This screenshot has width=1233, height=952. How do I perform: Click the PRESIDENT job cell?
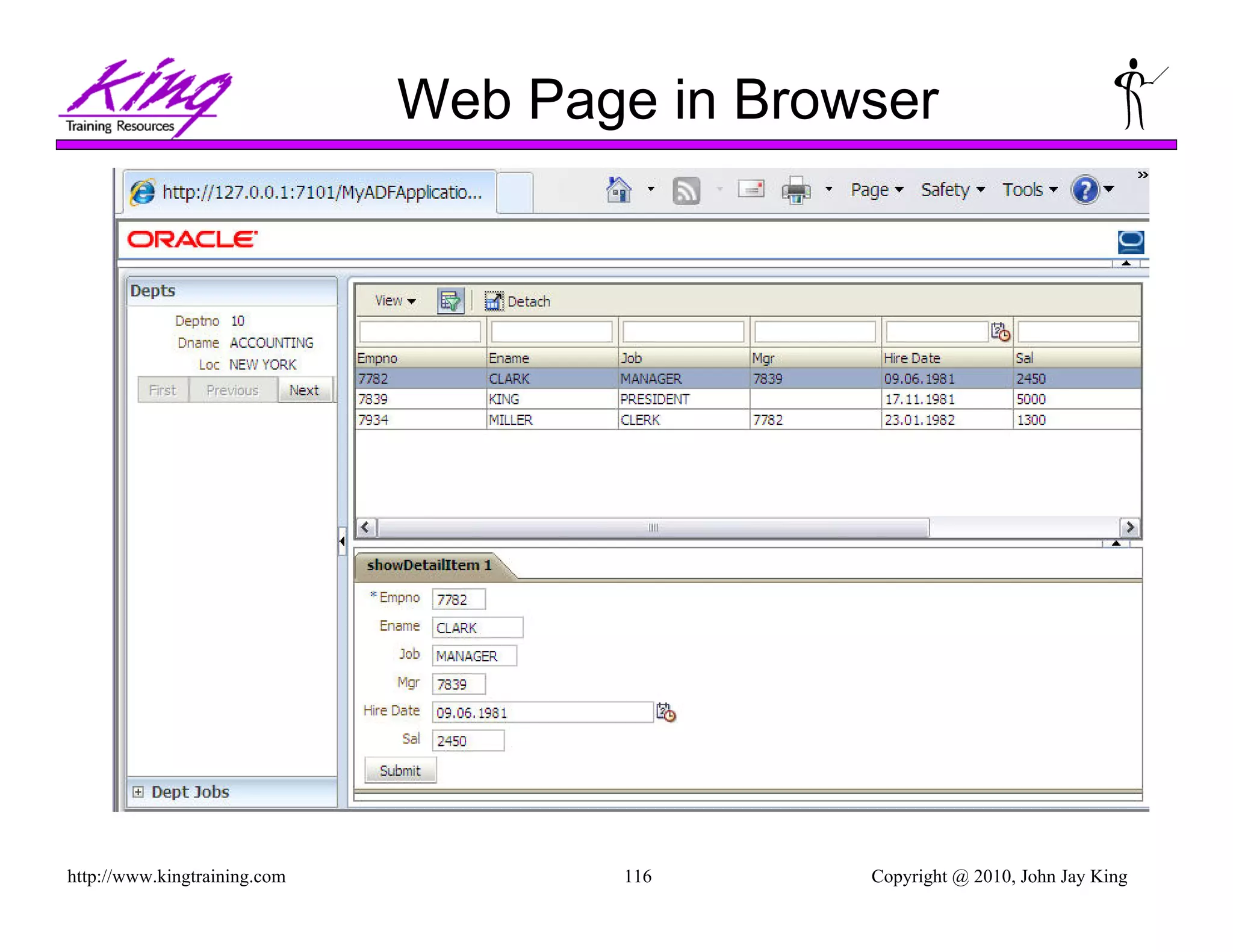tap(684, 399)
